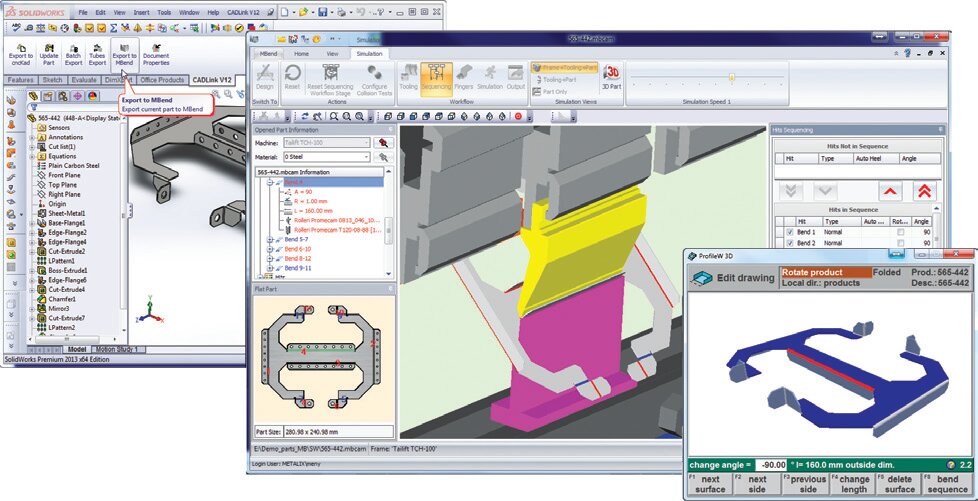This screenshot has height=501, width=978.
Task: Move hit up with single red arrow
Action: pos(889,191)
